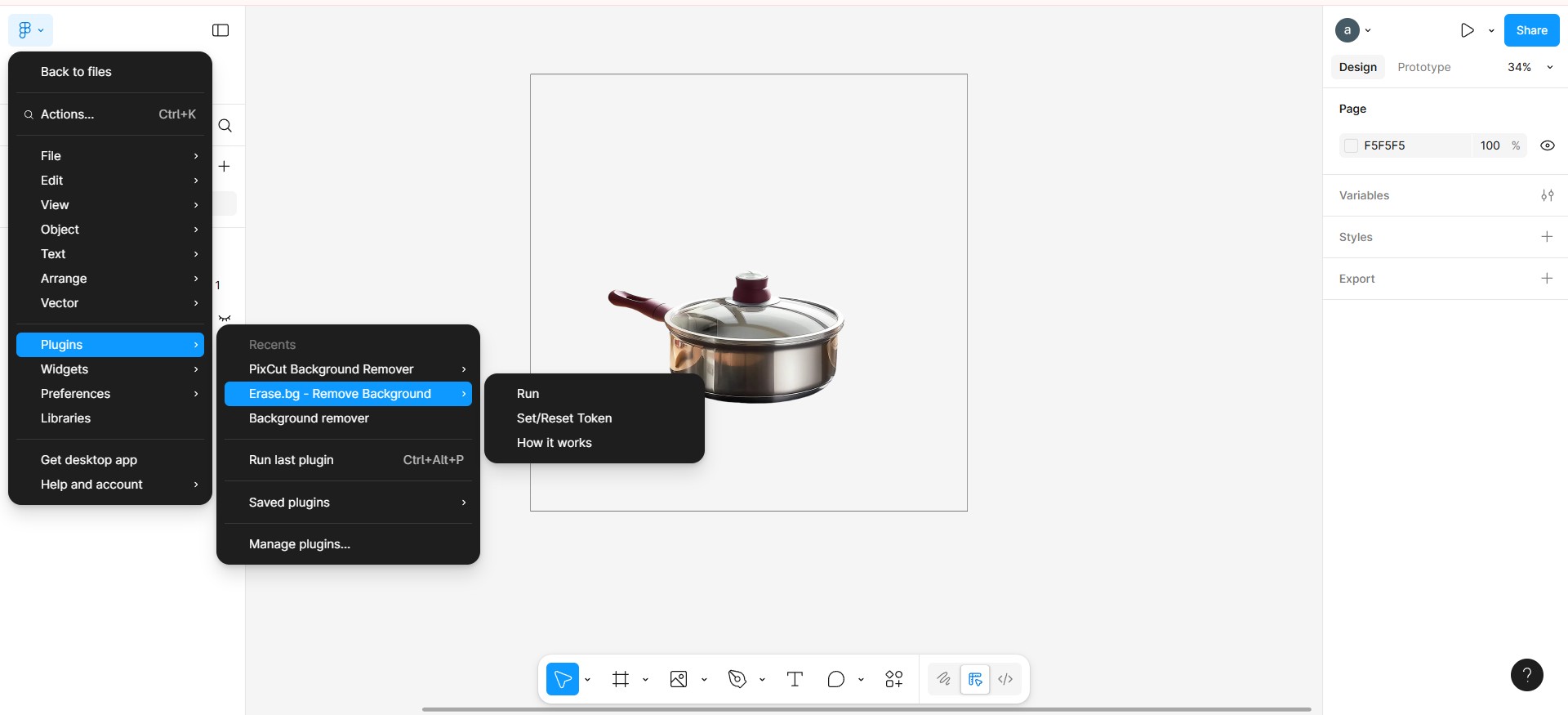Open the Actions resources tool

[894, 679]
